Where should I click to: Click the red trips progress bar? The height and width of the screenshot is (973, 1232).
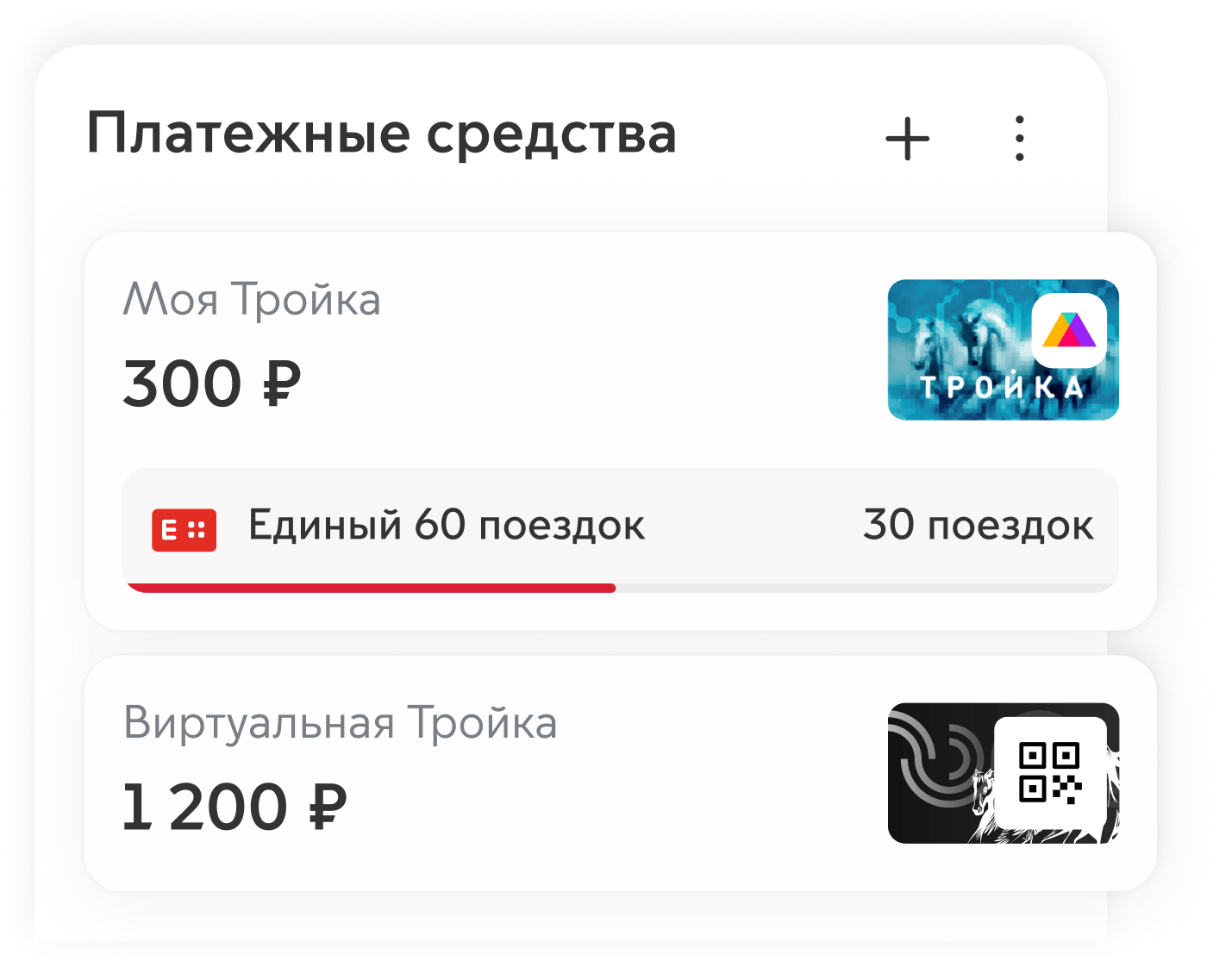371,588
